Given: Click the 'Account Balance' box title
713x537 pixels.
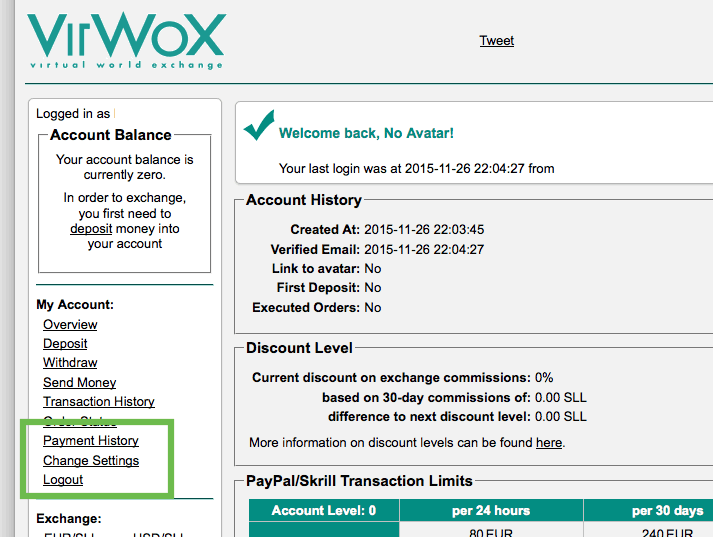Looking at the screenshot, I should coord(111,135).
